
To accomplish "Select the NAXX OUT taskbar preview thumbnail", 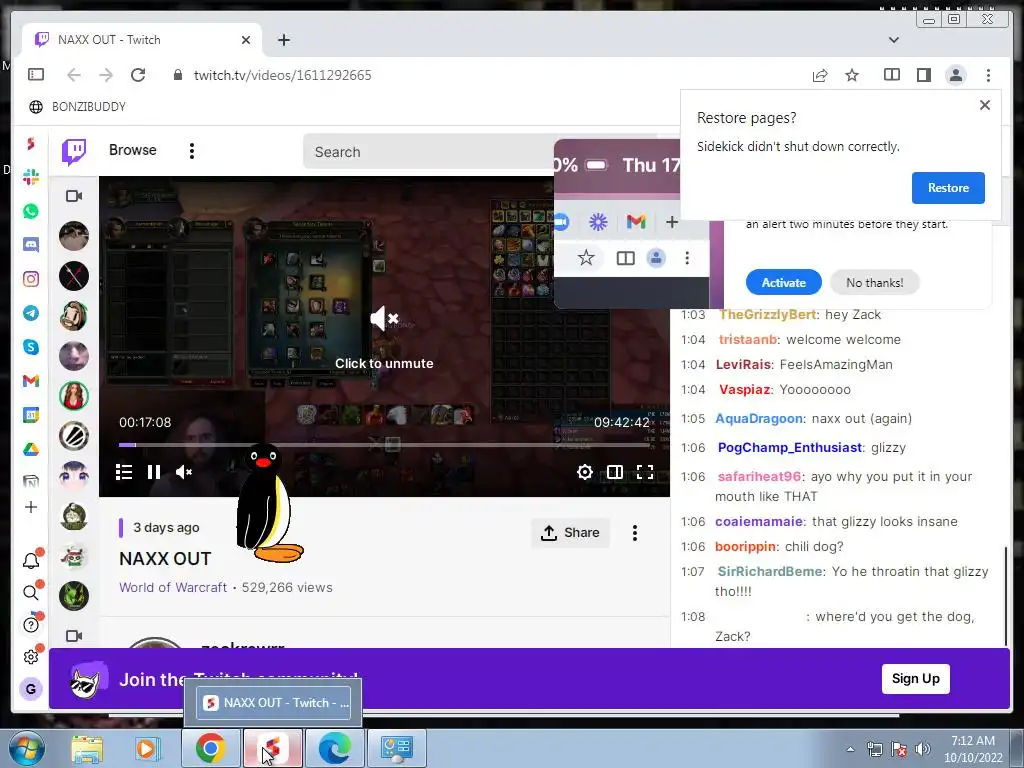I will point(274,703).
